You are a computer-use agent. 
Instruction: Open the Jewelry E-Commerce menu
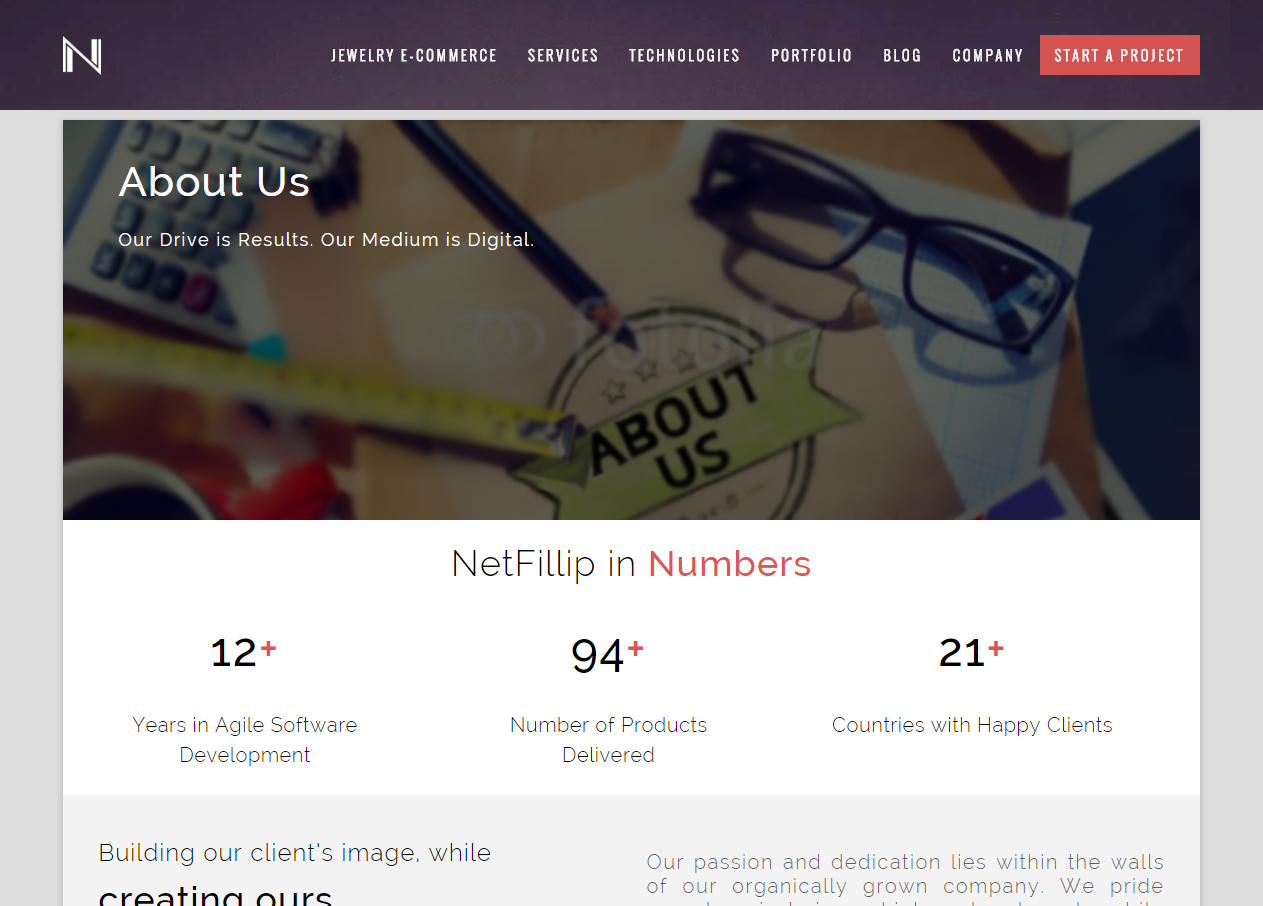(414, 56)
